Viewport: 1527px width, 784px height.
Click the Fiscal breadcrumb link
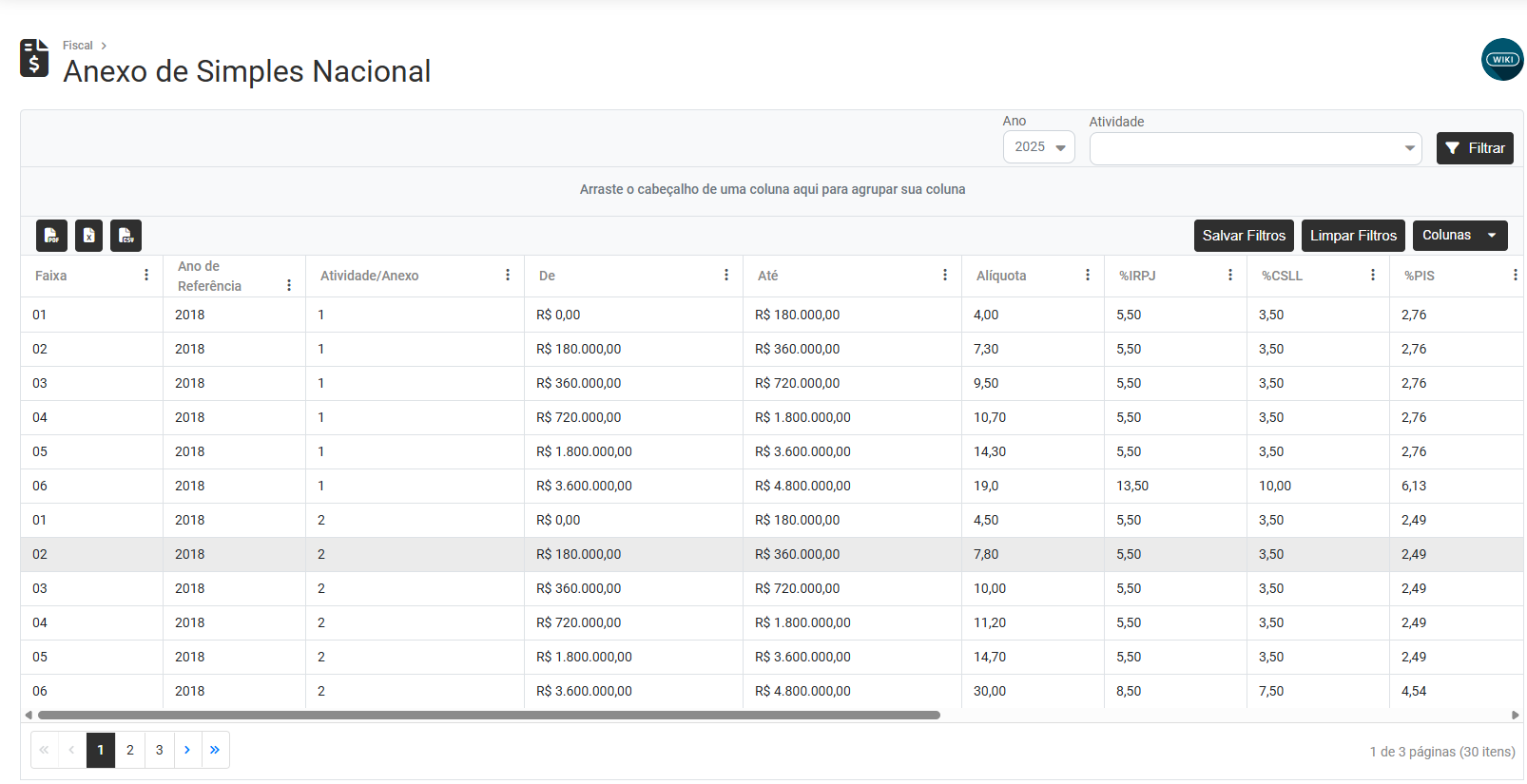click(78, 46)
